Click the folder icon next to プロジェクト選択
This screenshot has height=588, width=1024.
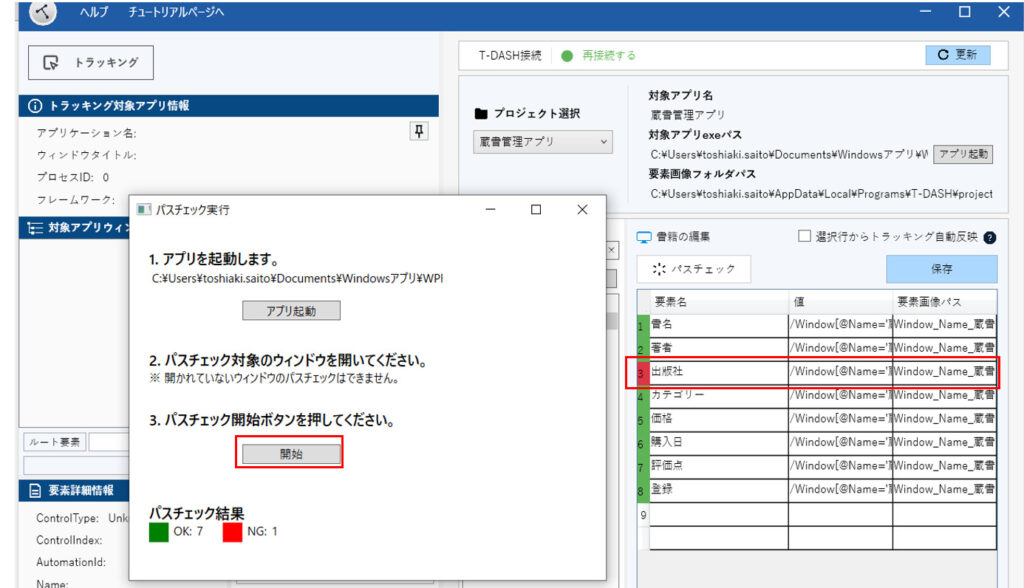481,113
